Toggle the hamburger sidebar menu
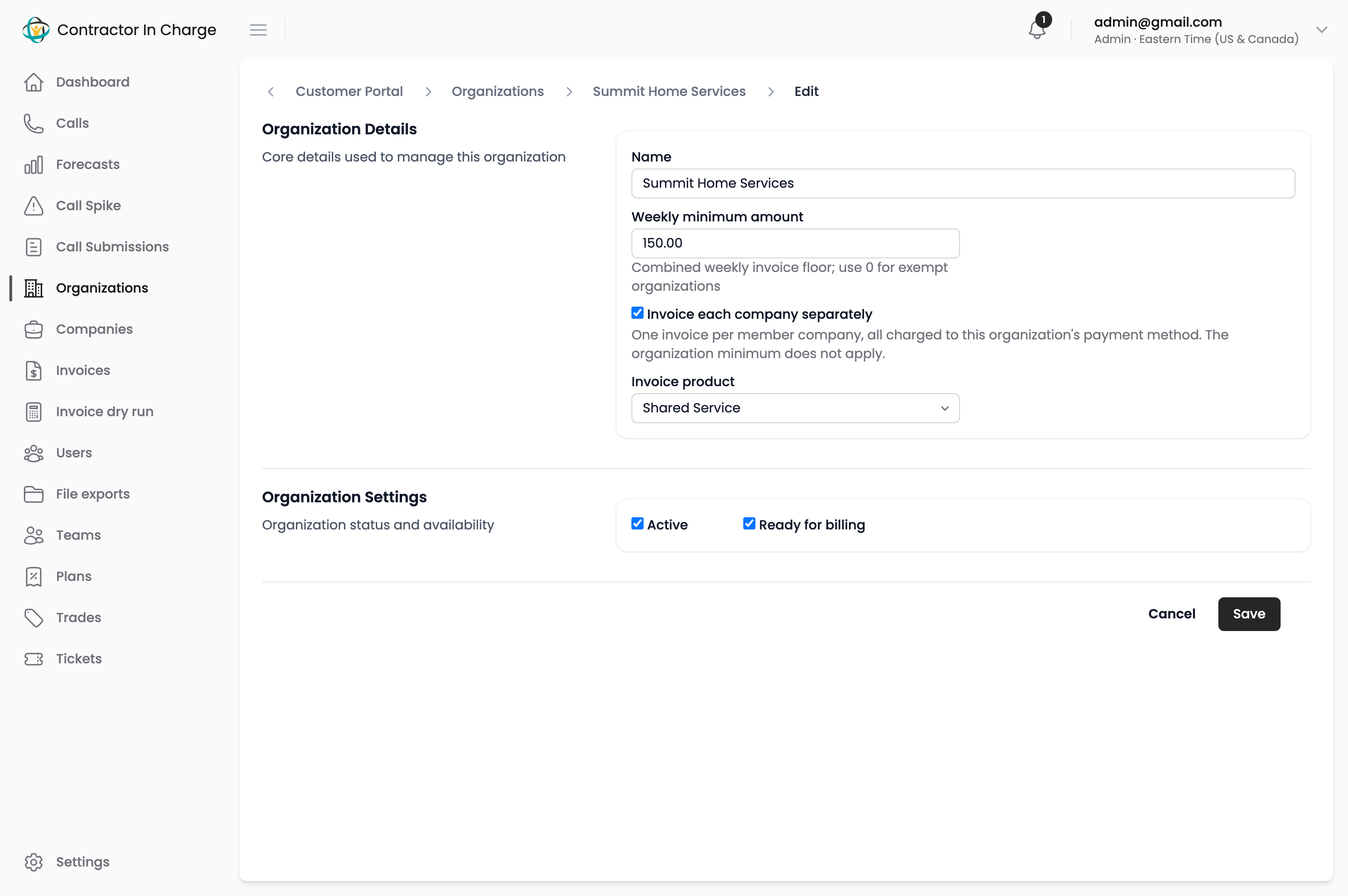Image resolution: width=1348 pixels, height=896 pixels. click(x=258, y=29)
